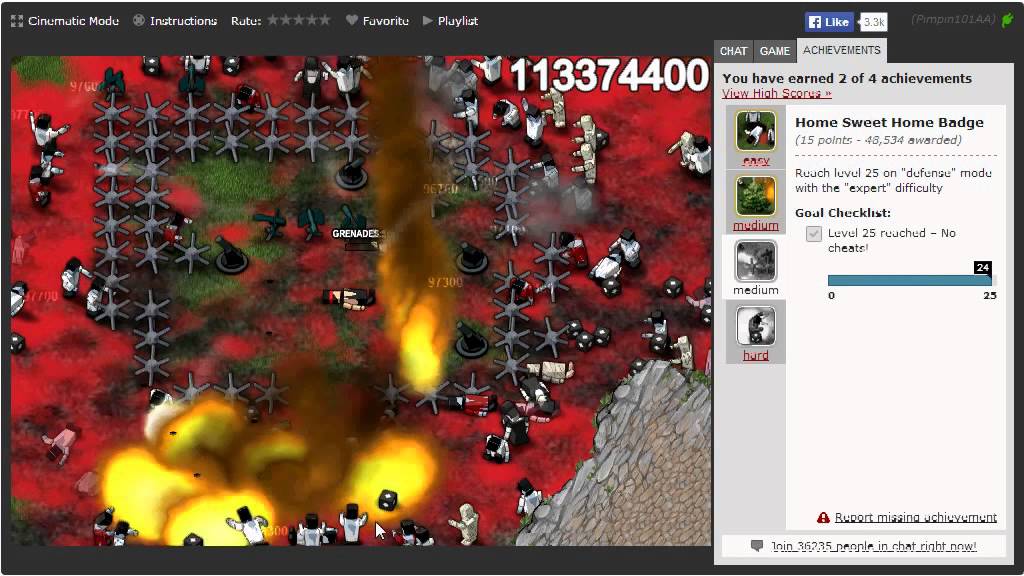Screen dimensions: 1024x576
Task: Switch to the GAME tab
Action: (775, 51)
